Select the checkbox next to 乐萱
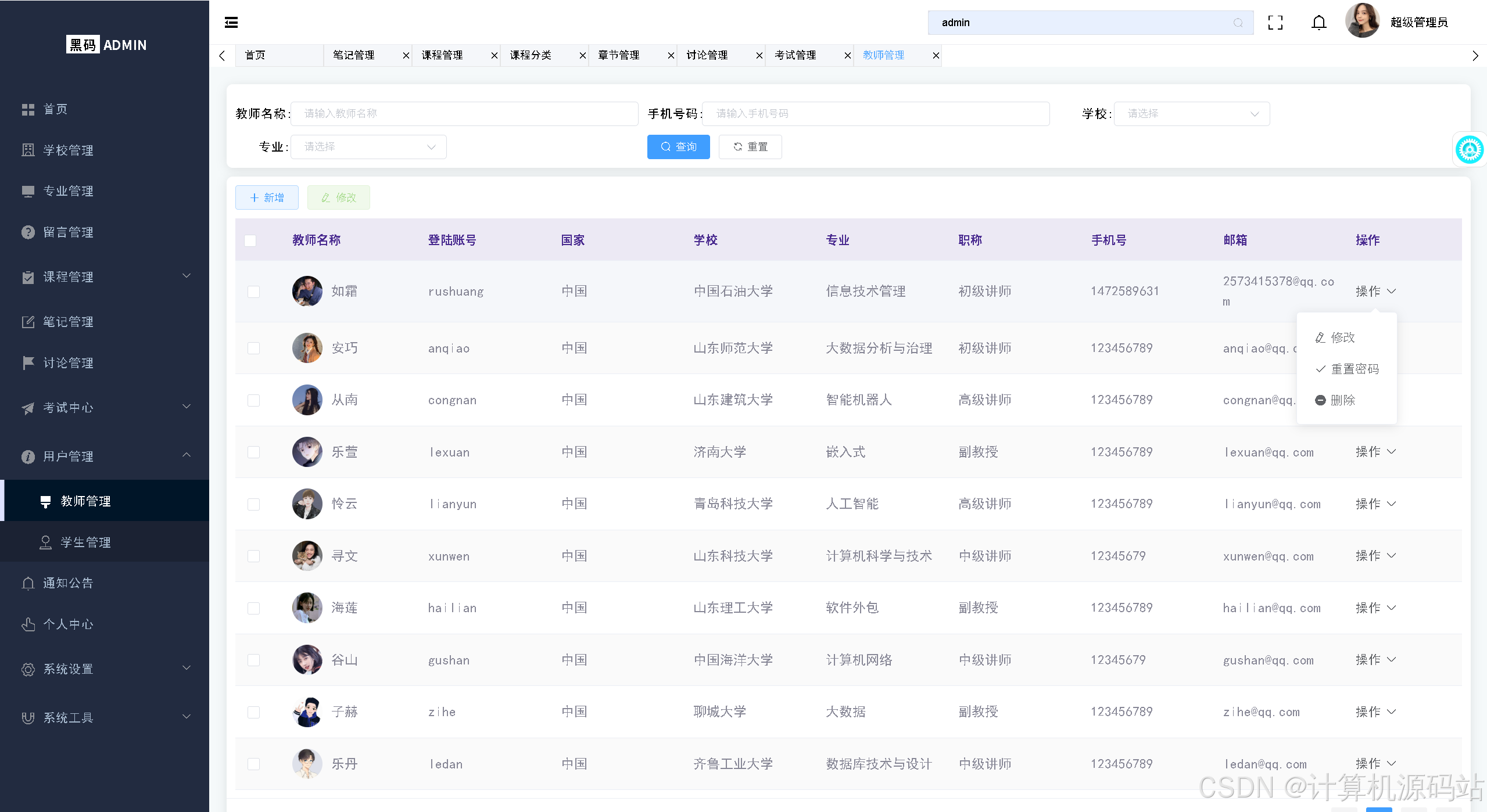The height and width of the screenshot is (812, 1487). coord(253,452)
